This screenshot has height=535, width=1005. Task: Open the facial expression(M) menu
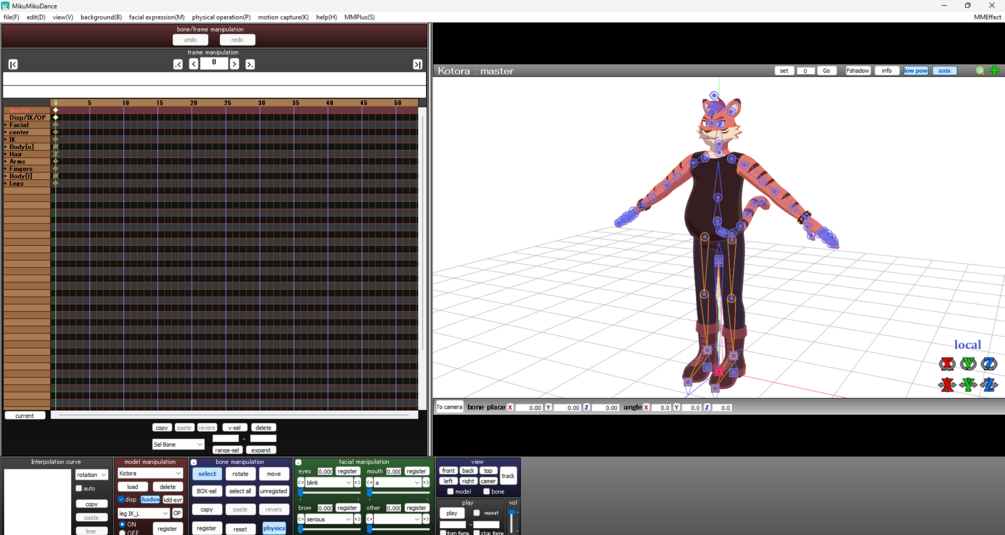point(157,17)
